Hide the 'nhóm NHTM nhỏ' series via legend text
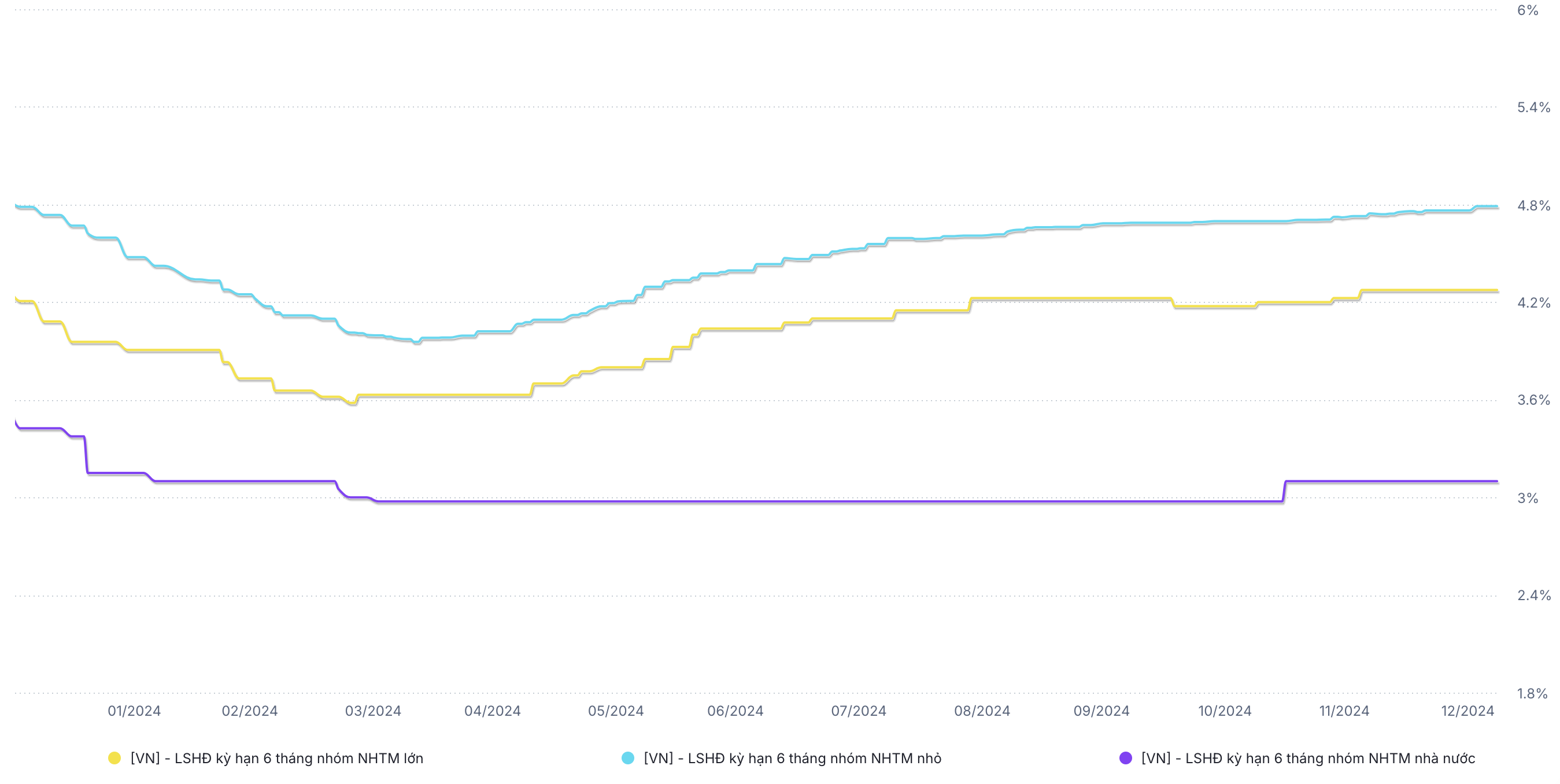The image size is (1560, 784). coord(792,758)
